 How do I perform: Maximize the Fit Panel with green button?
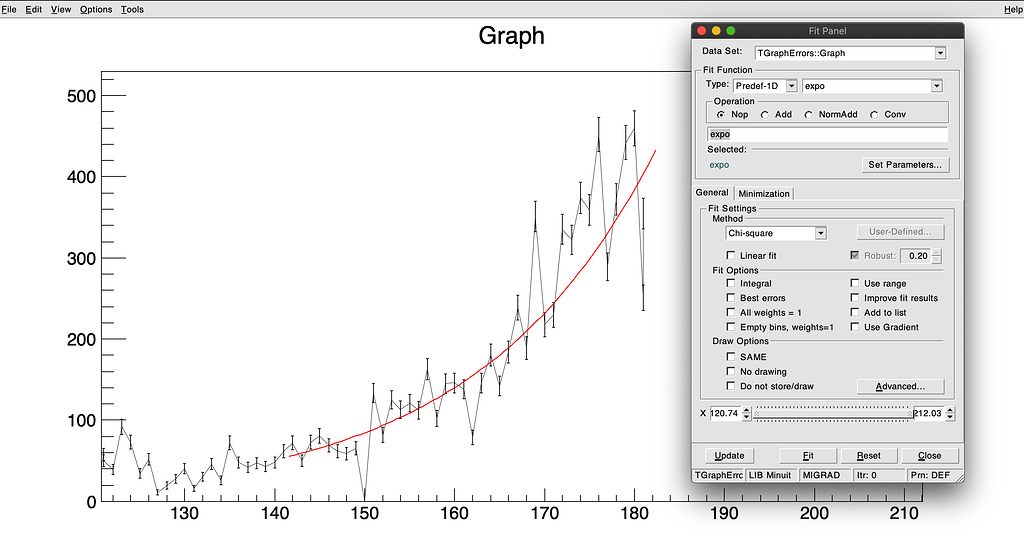click(x=731, y=31)
